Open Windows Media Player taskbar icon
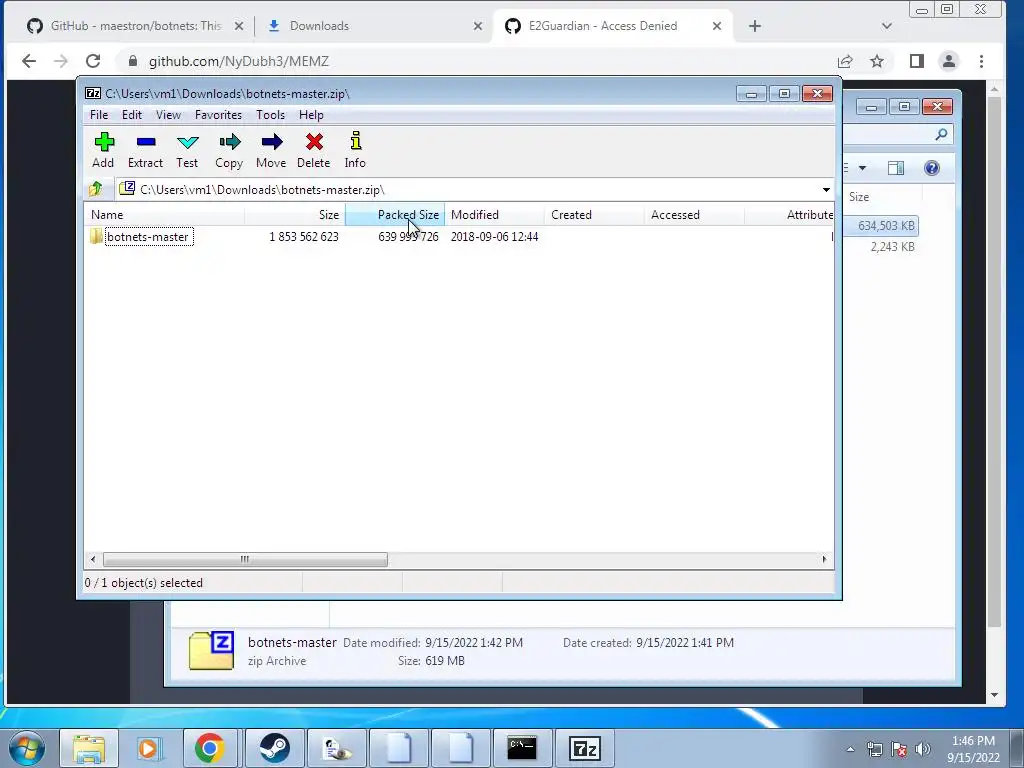The image size is (1024, 768). coord(149,748)
